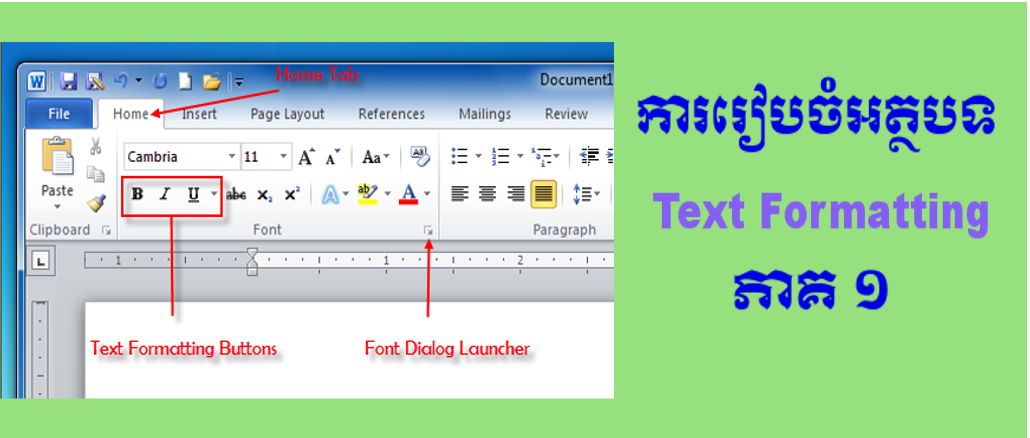Open font color dropdown arrow

[x=427, y=194]
